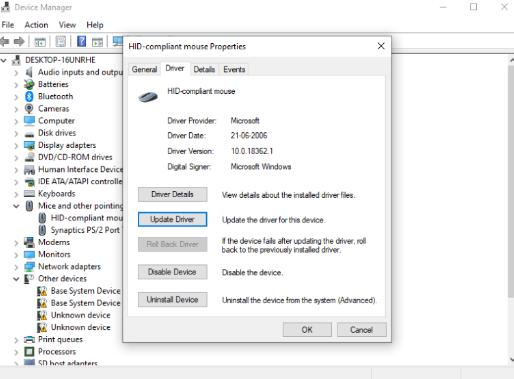
Task: Switch to the Events tab
Action: pyautogui.click(x=234, y=69)
